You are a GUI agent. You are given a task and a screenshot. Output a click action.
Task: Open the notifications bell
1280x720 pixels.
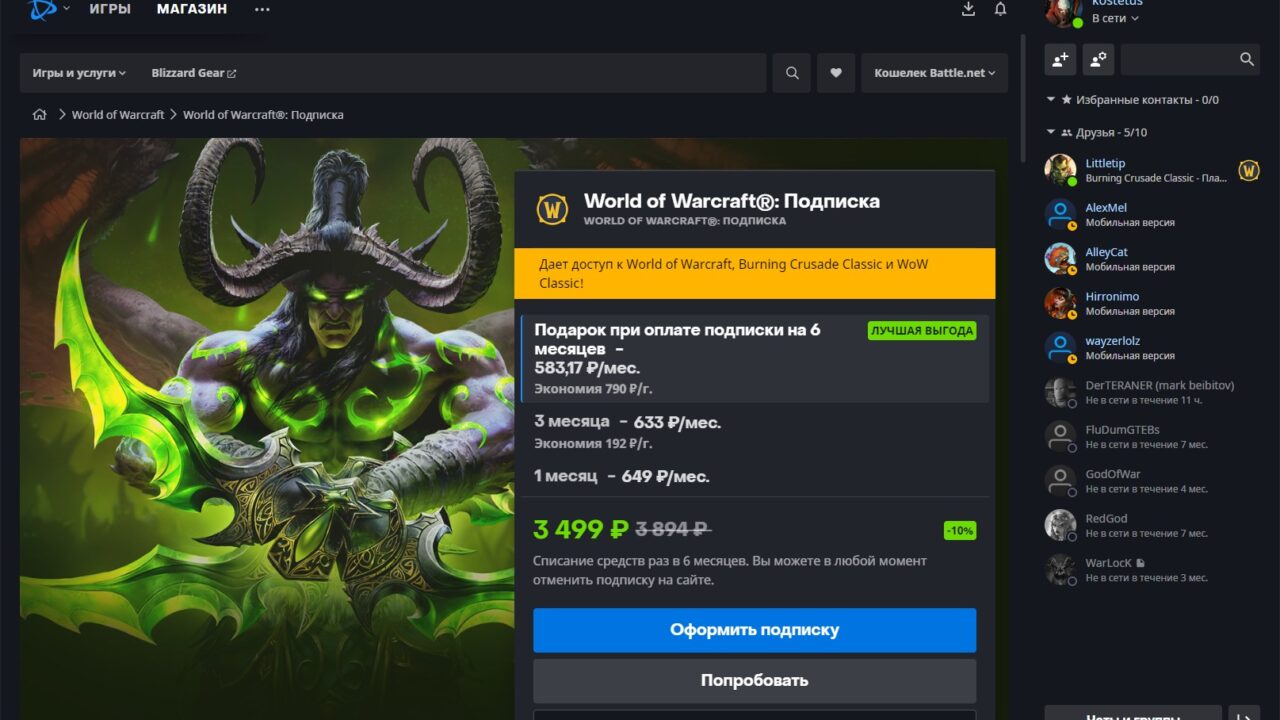point(1000,9)
